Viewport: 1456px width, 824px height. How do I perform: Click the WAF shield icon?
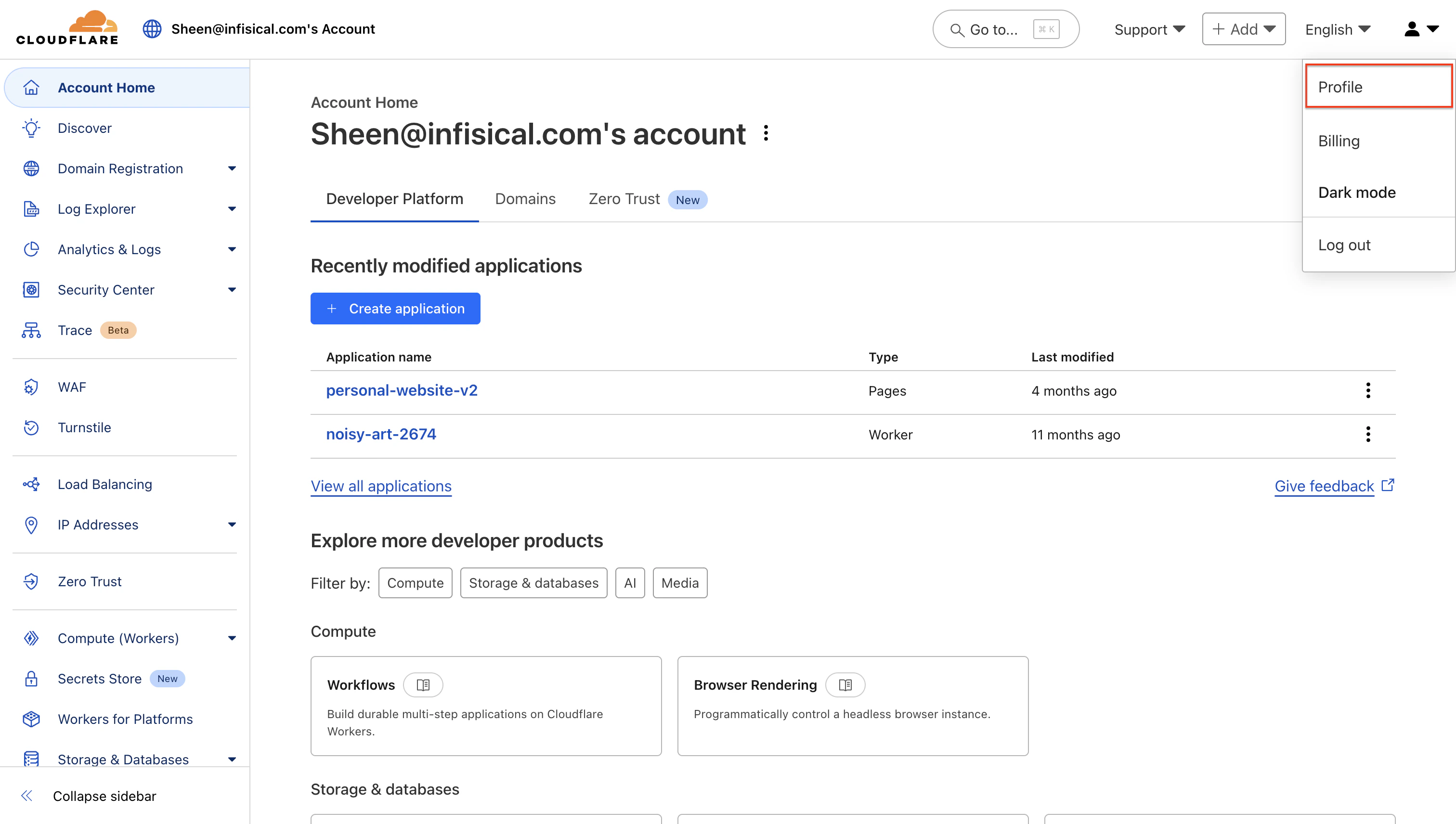point(31,387)
